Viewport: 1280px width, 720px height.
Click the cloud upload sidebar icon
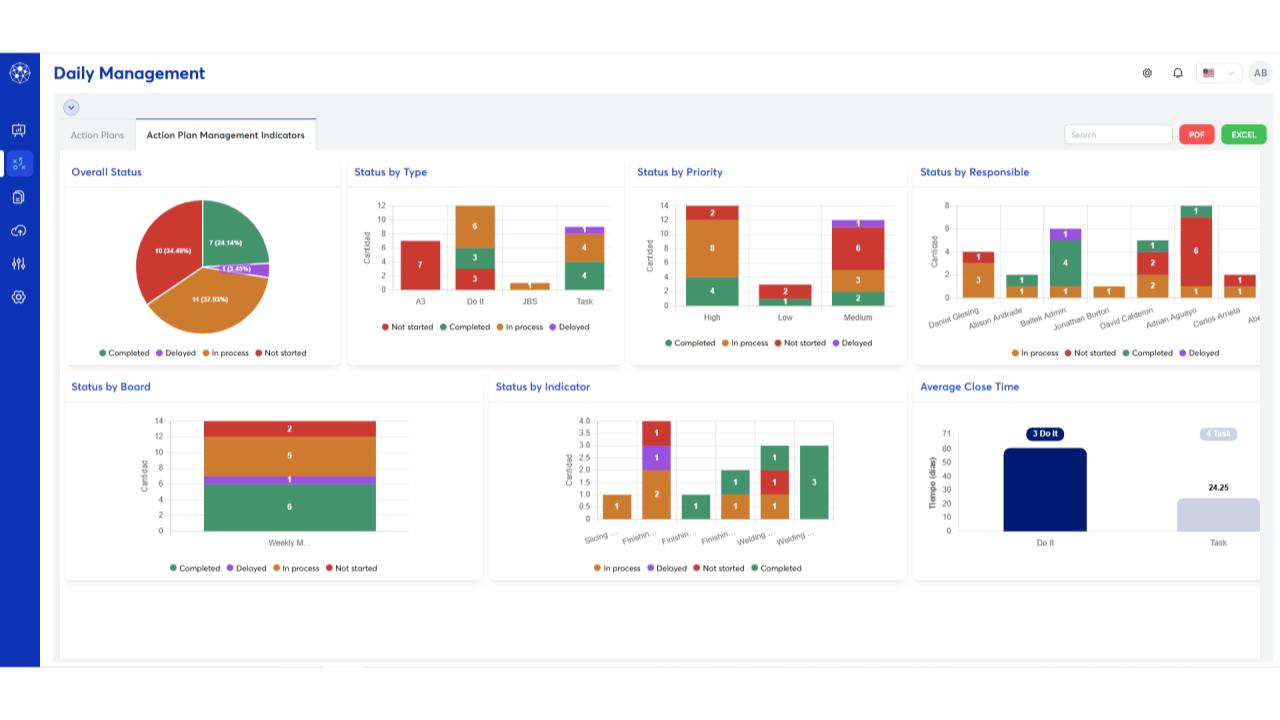pyautogui.click(x=19, y=231)
